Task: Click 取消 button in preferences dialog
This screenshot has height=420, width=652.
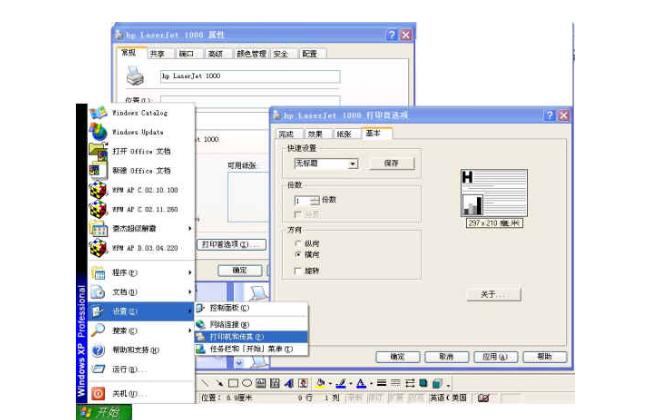Action: click(446, 357)
